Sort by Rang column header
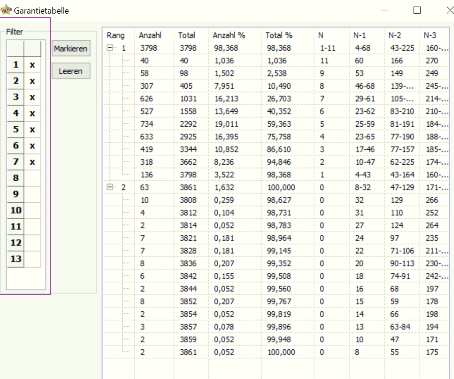This screenshot has height=379, width=454. [x=116, y=35]
